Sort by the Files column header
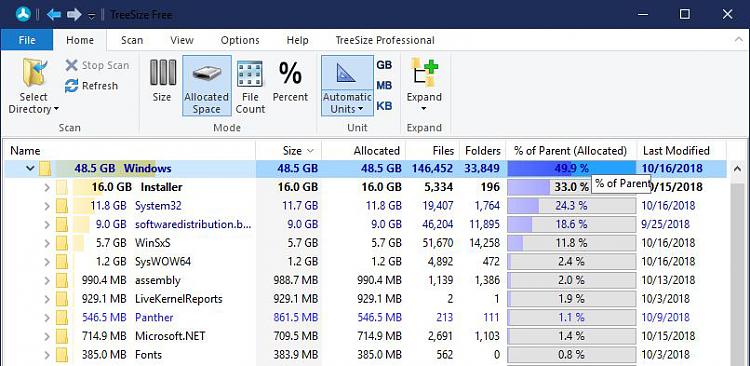 point(432,151)
